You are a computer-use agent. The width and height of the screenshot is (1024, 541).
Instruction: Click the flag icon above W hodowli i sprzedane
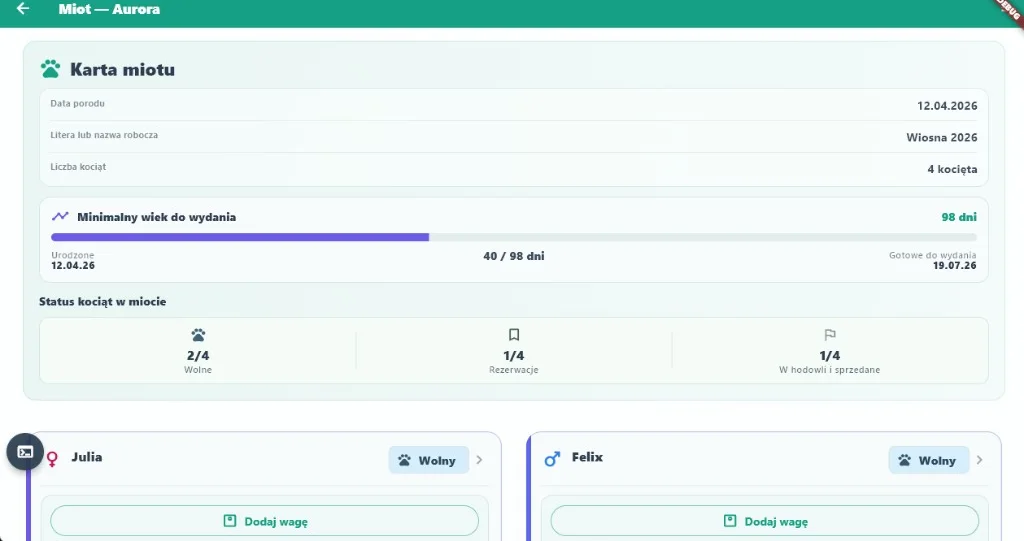829,335
